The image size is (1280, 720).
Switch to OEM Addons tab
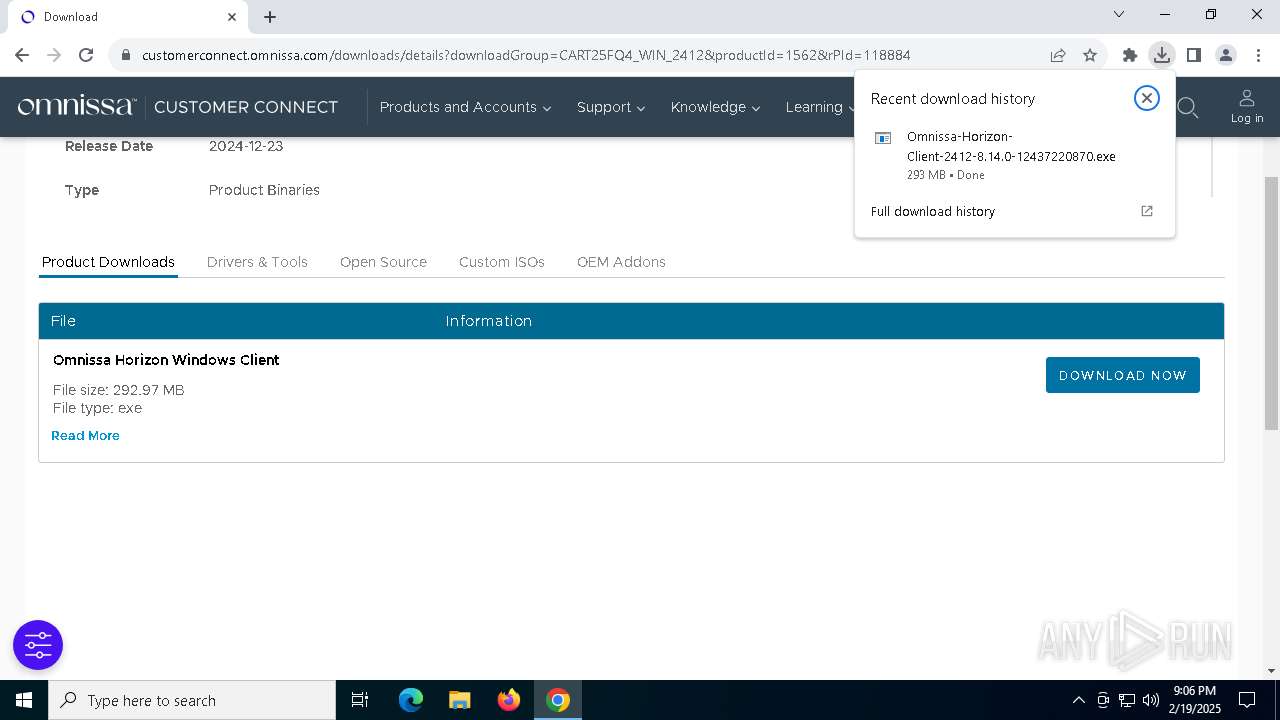[x=621, y=262]
